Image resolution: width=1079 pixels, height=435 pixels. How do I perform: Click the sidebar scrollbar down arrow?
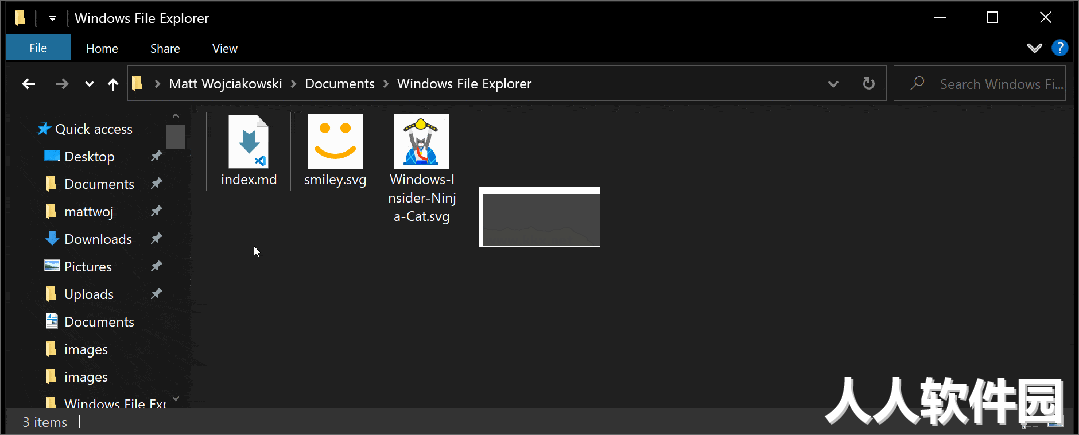point(175,399)
